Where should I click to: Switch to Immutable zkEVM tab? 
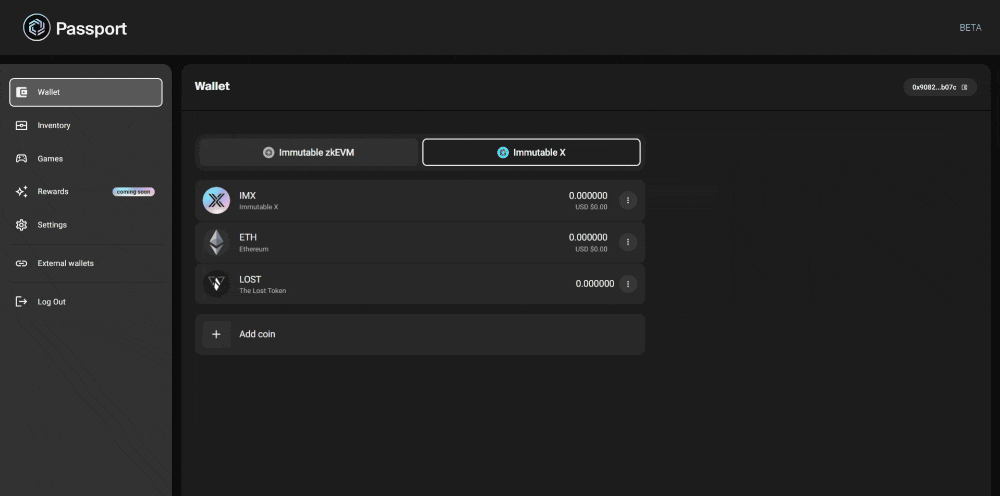pos(309,152)
